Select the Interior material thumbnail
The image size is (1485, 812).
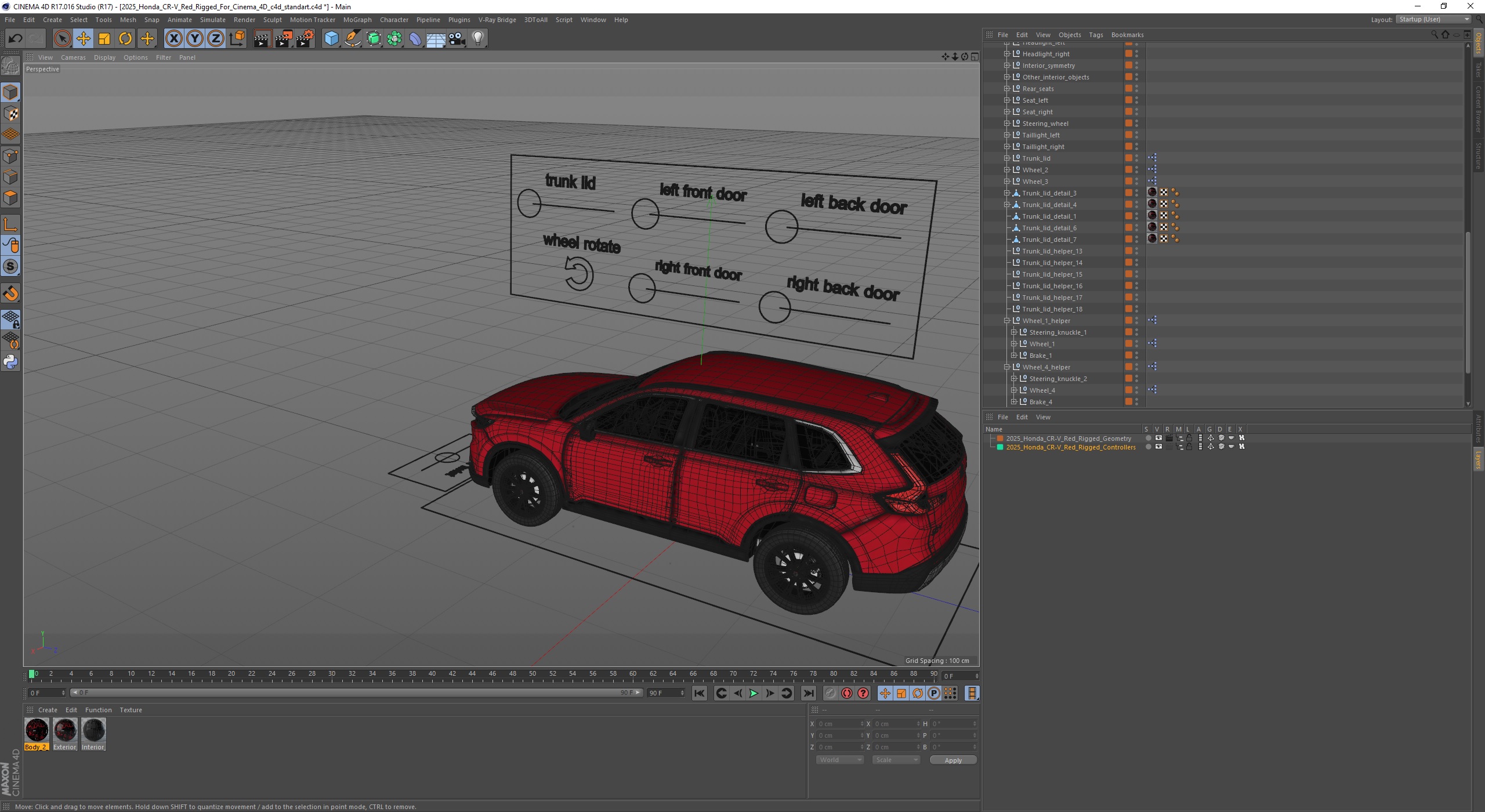click(93, 730)
